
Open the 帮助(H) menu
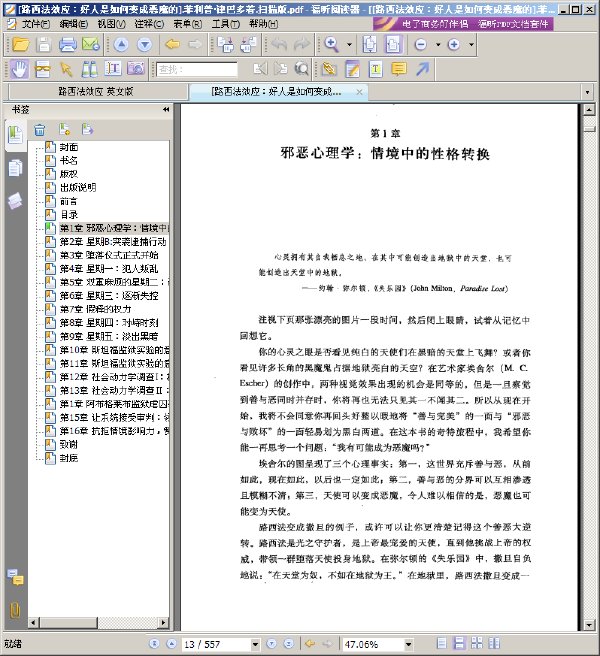point(264,24)
